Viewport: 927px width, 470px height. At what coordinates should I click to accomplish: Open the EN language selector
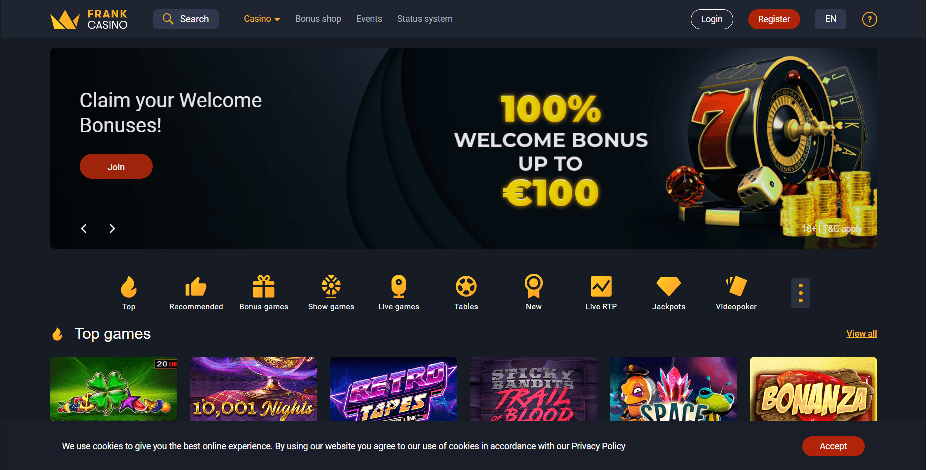tap(831, 19)
